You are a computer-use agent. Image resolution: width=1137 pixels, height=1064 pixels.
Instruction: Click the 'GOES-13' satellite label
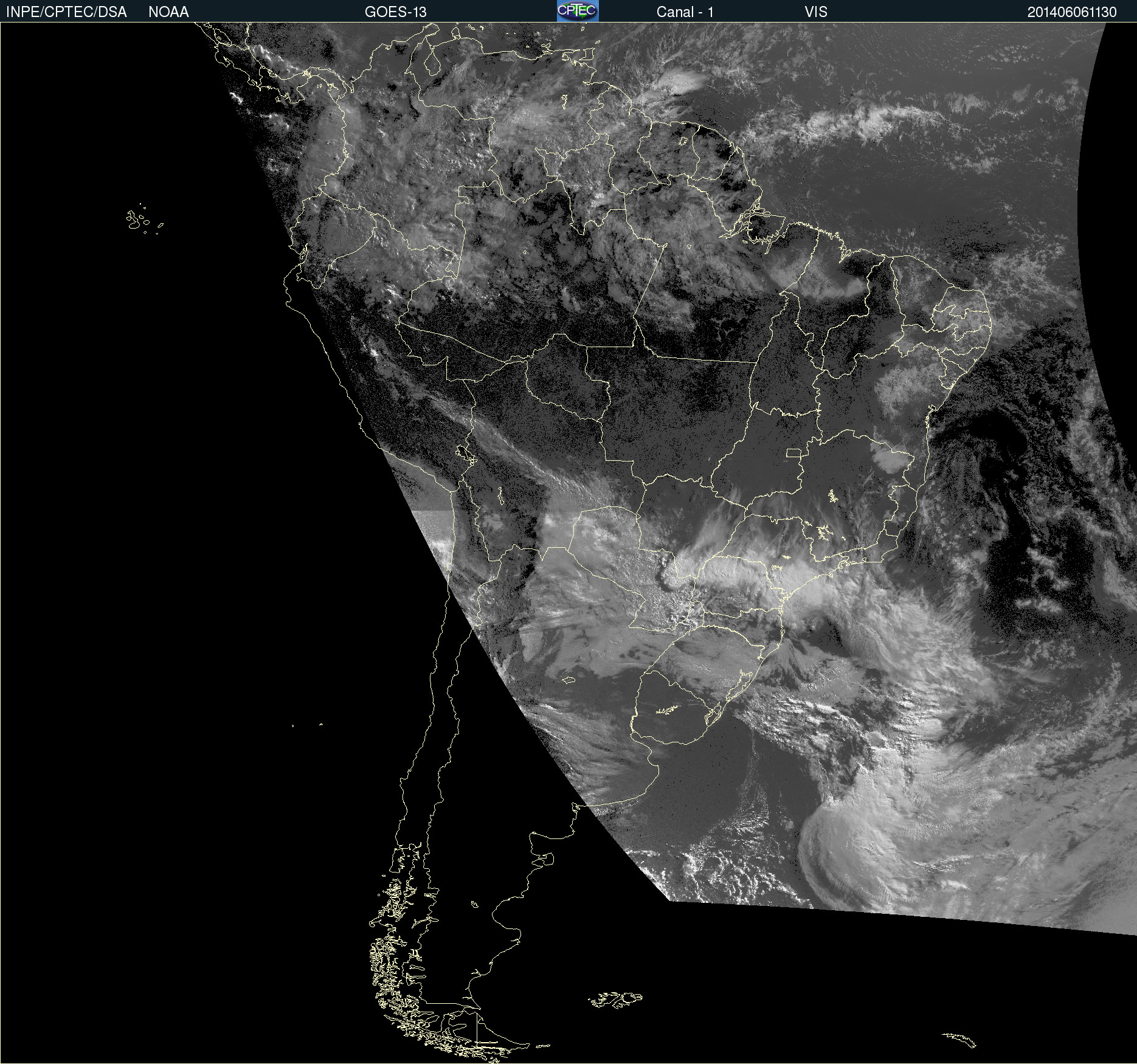coord(396,12)
